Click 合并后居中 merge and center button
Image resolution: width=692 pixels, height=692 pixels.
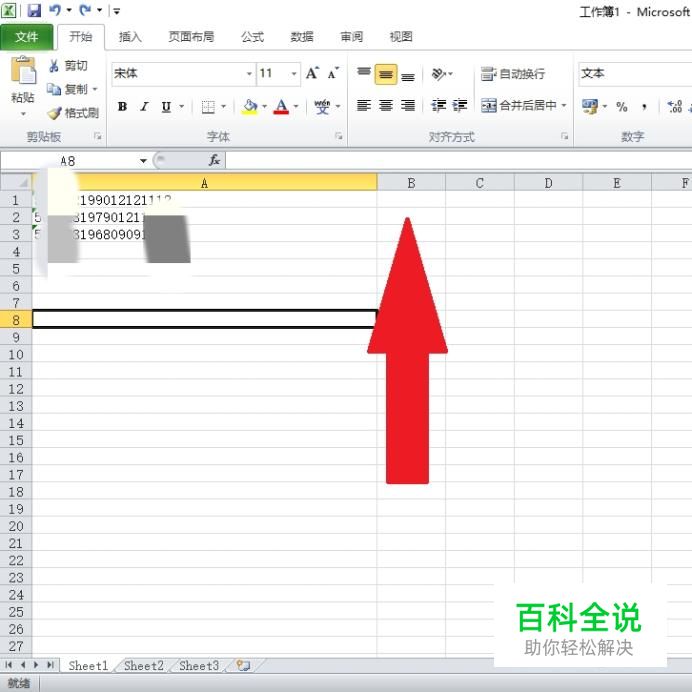[519, 105]
